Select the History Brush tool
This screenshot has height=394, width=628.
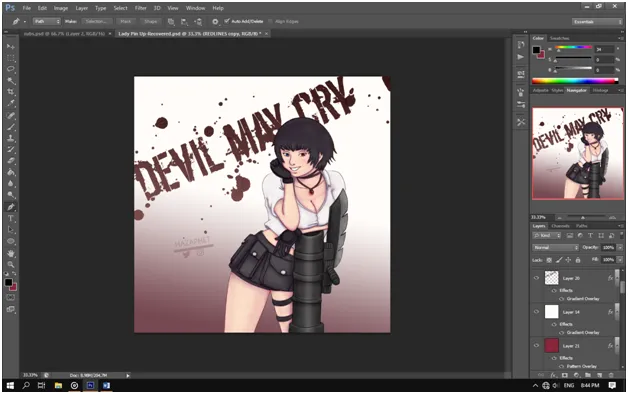point(11,149)
